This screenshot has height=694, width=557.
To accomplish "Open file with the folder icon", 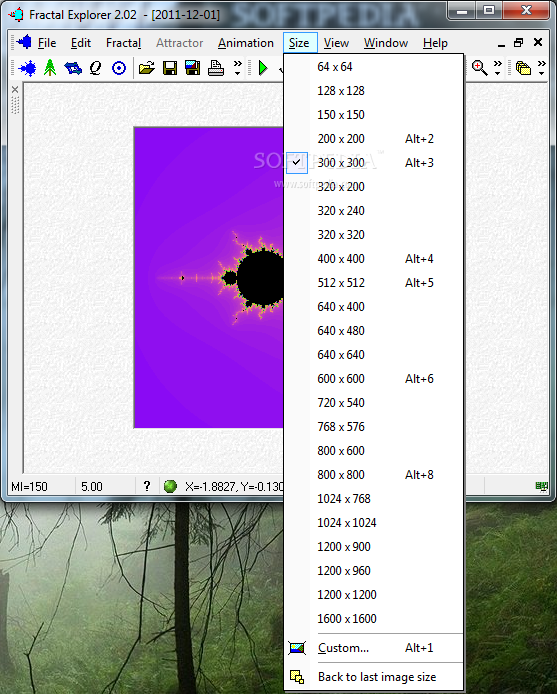I will [x=147, y=68].
